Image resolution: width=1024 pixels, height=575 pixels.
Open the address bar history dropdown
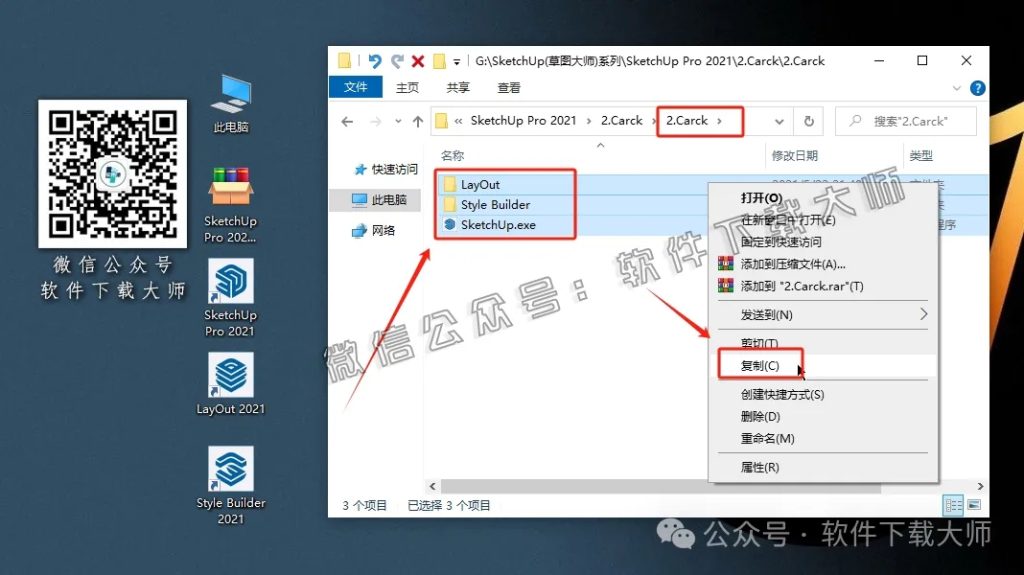pyautogui.click(x=779, y=122)
